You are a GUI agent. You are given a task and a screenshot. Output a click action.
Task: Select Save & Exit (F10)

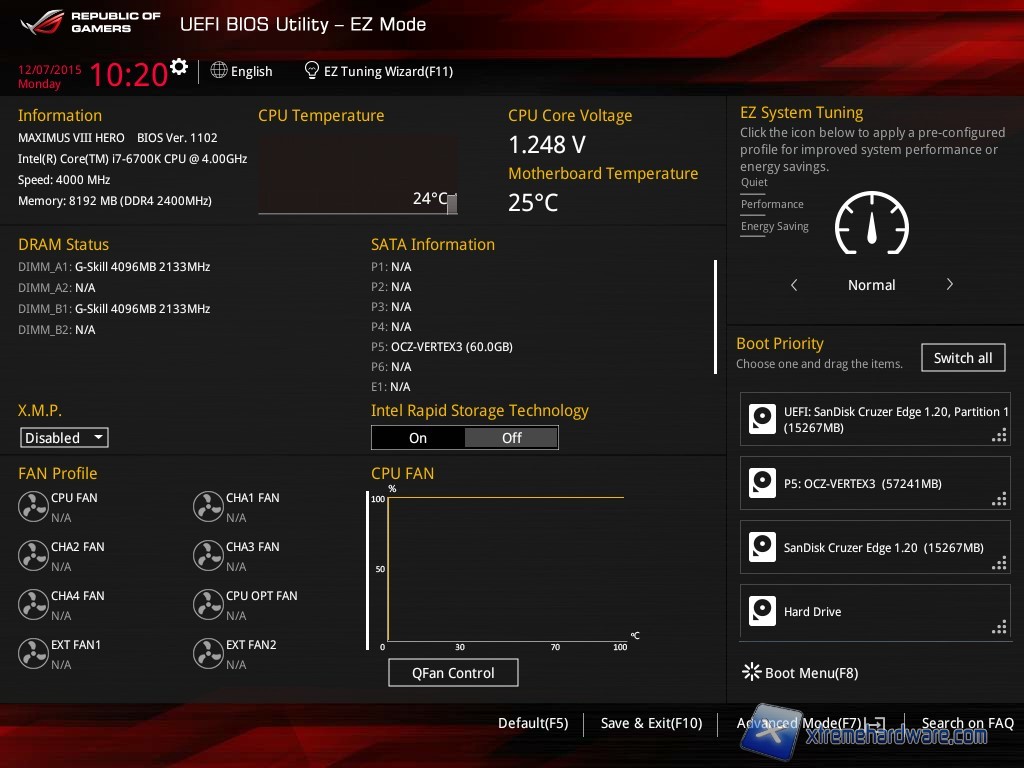pos(651,723)
